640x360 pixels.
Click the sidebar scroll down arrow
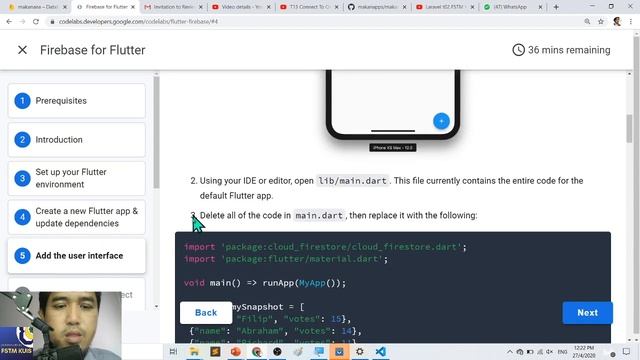(x=156, y=307)
